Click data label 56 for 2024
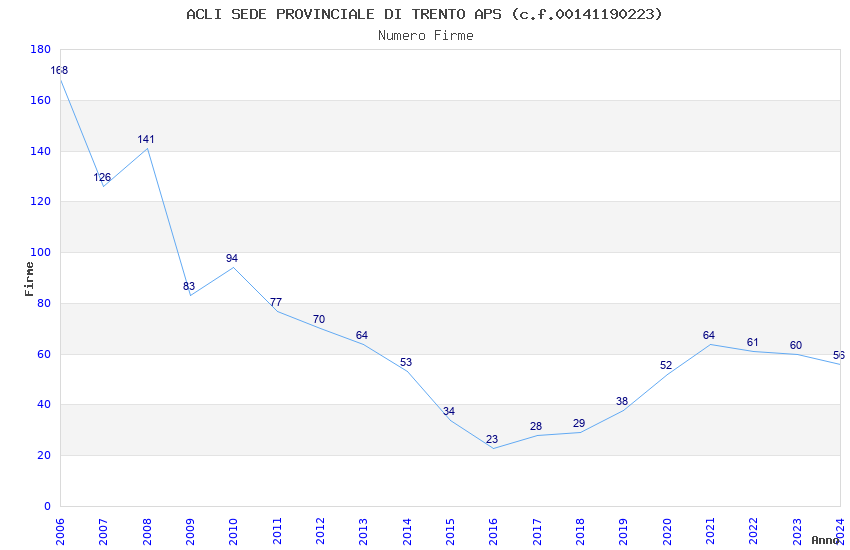Viewport: 850px width, 550px height. click(839, 355)
